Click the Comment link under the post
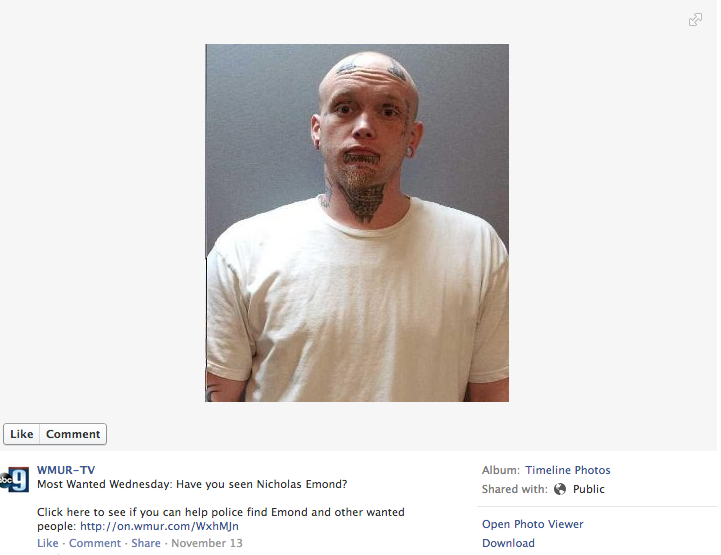The height and width of the screenshot is (555, 721). [x=95, y=543]
